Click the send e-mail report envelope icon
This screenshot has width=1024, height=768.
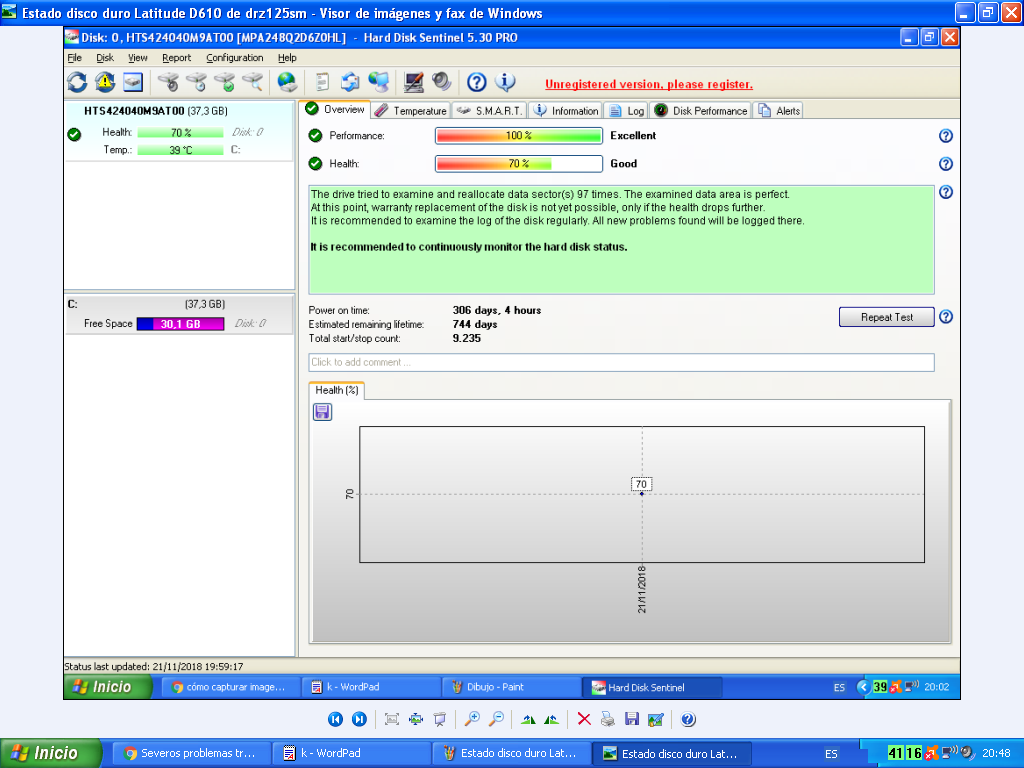point(350,82)
